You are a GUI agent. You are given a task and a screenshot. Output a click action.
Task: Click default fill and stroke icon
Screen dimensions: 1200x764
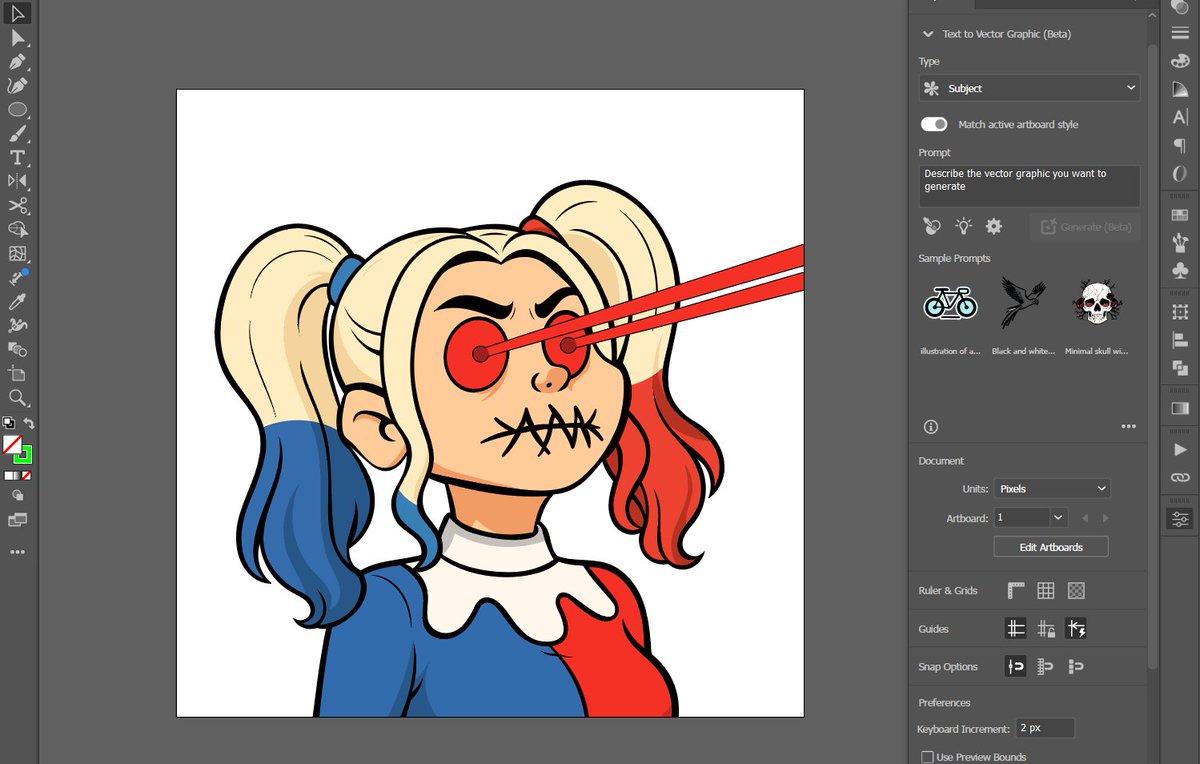tap(8, 423)
